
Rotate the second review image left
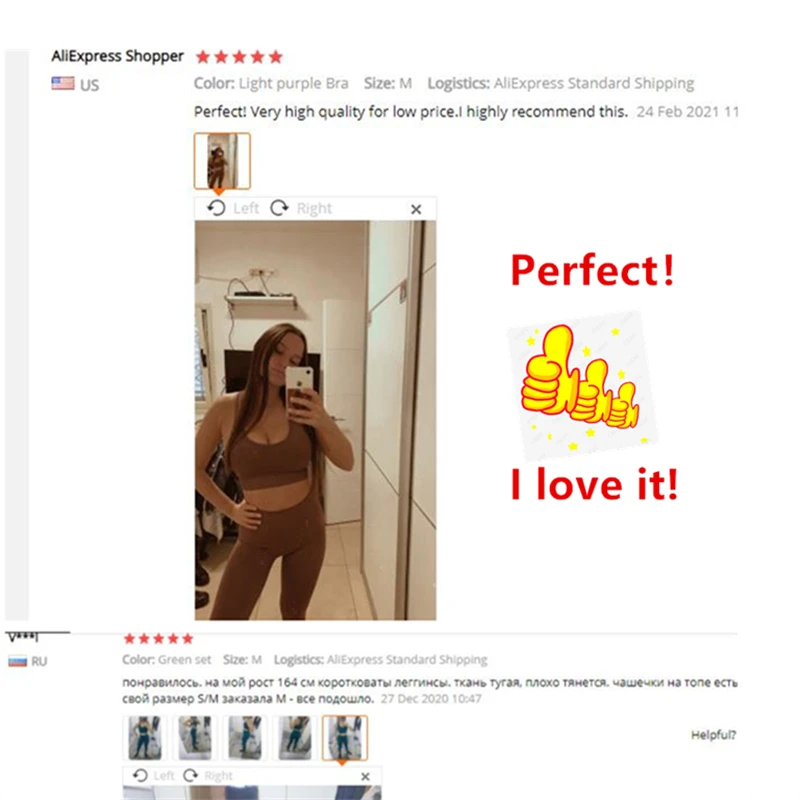pyautogui.click(x=154, y=776)
